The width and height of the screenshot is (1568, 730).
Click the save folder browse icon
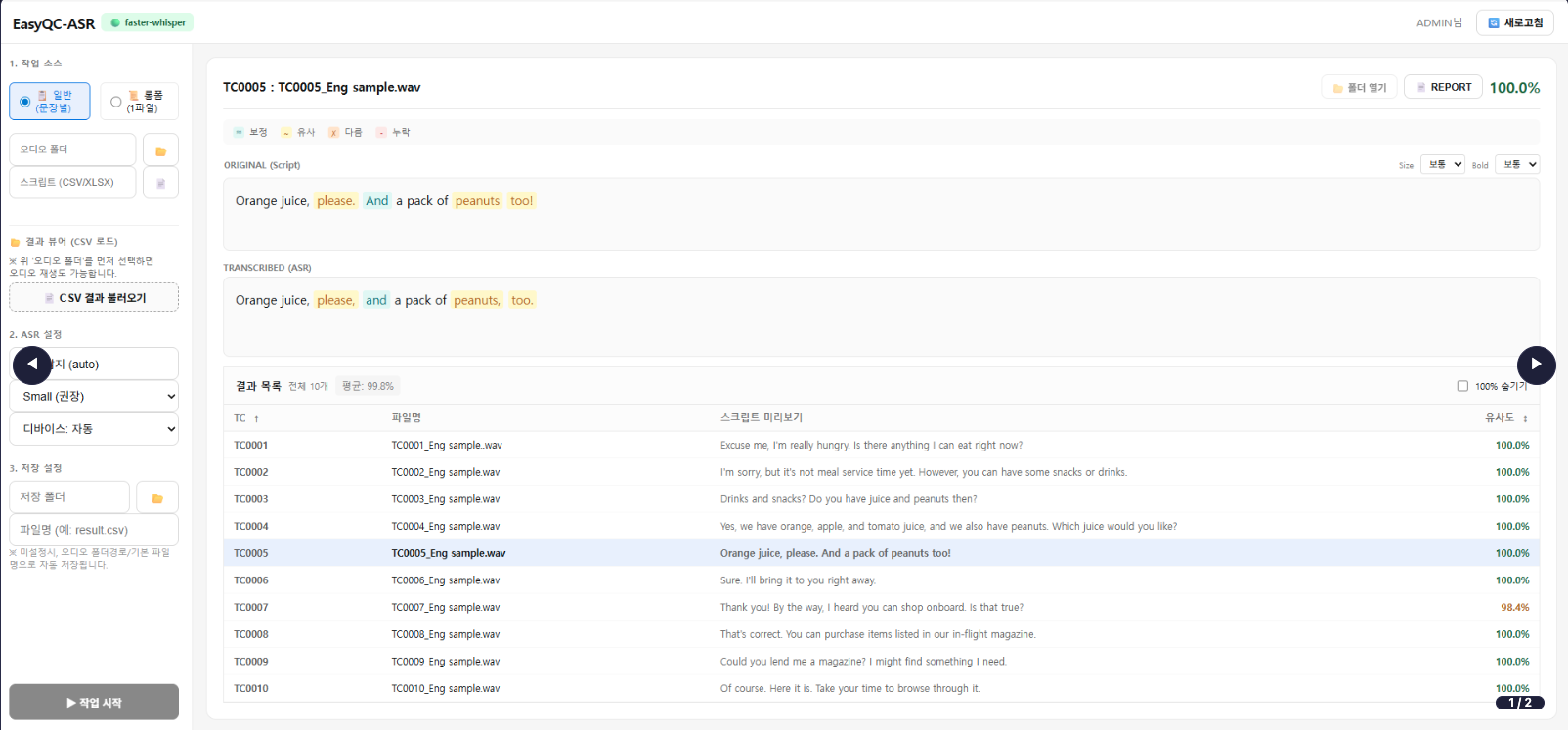tap(156, 497)
